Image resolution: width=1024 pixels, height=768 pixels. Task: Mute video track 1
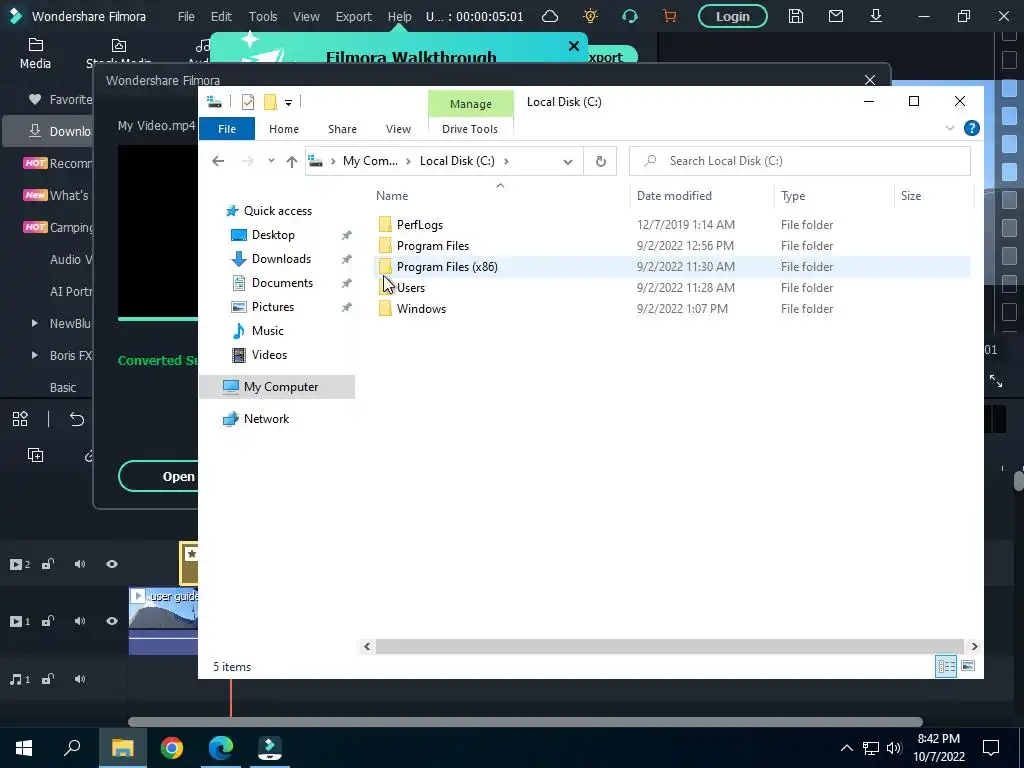pyautogui.click(x=80, y=621)
